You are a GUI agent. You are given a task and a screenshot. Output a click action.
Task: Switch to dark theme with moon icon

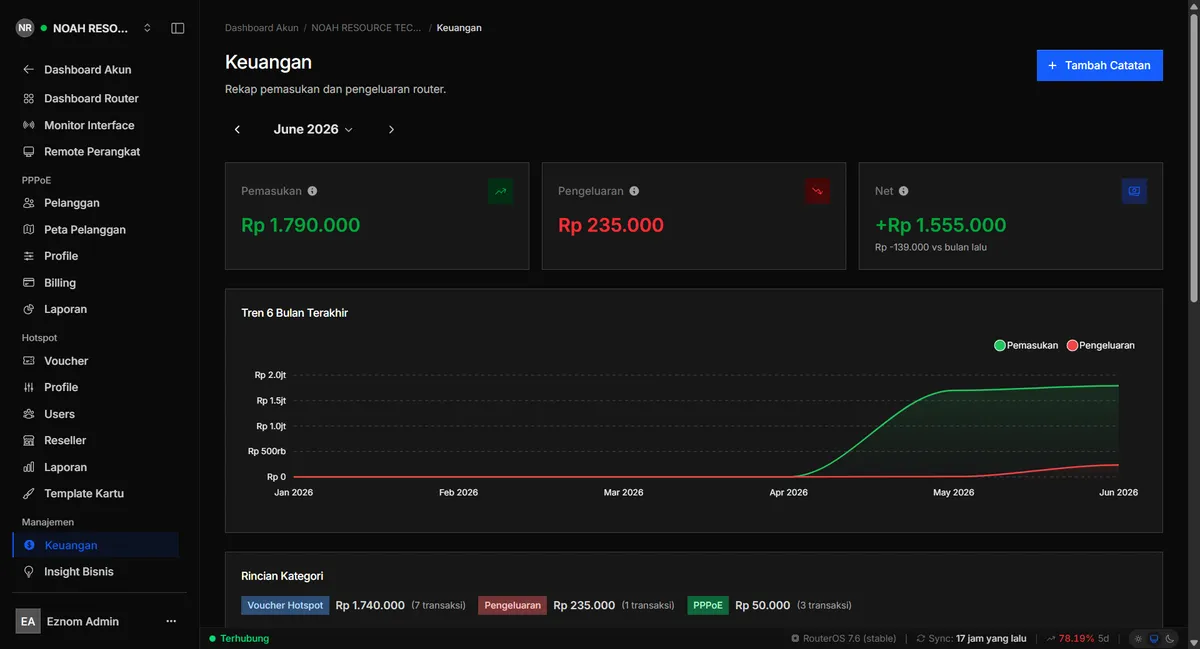(x=1168, y=638)
